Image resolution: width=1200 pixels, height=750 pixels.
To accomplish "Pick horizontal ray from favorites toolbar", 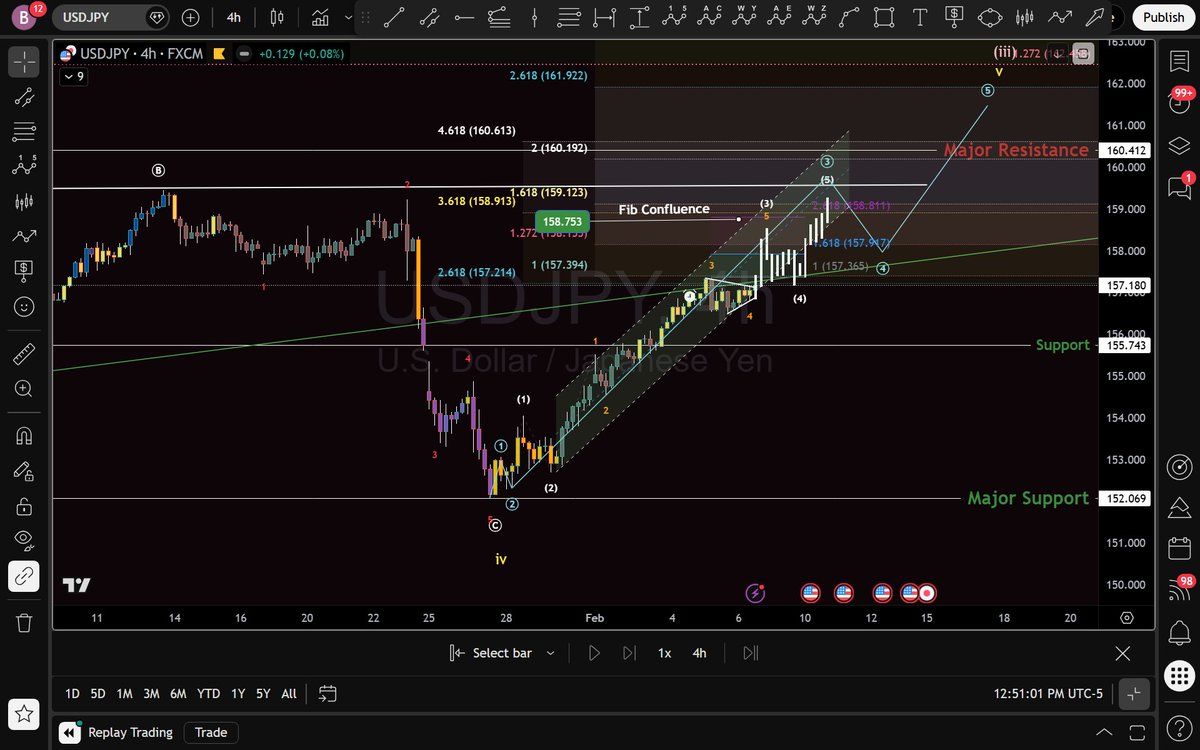I will (x=462, y=17).
